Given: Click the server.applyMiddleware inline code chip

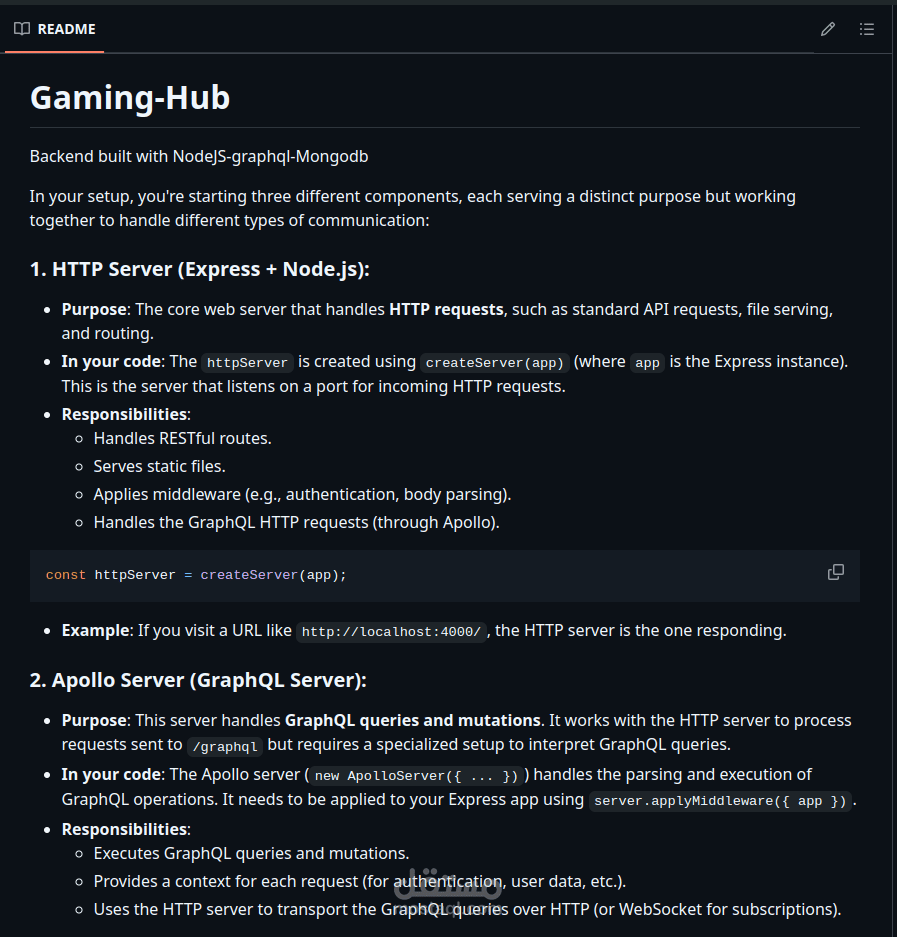Looking at the screenshot, I should point(721,800).
